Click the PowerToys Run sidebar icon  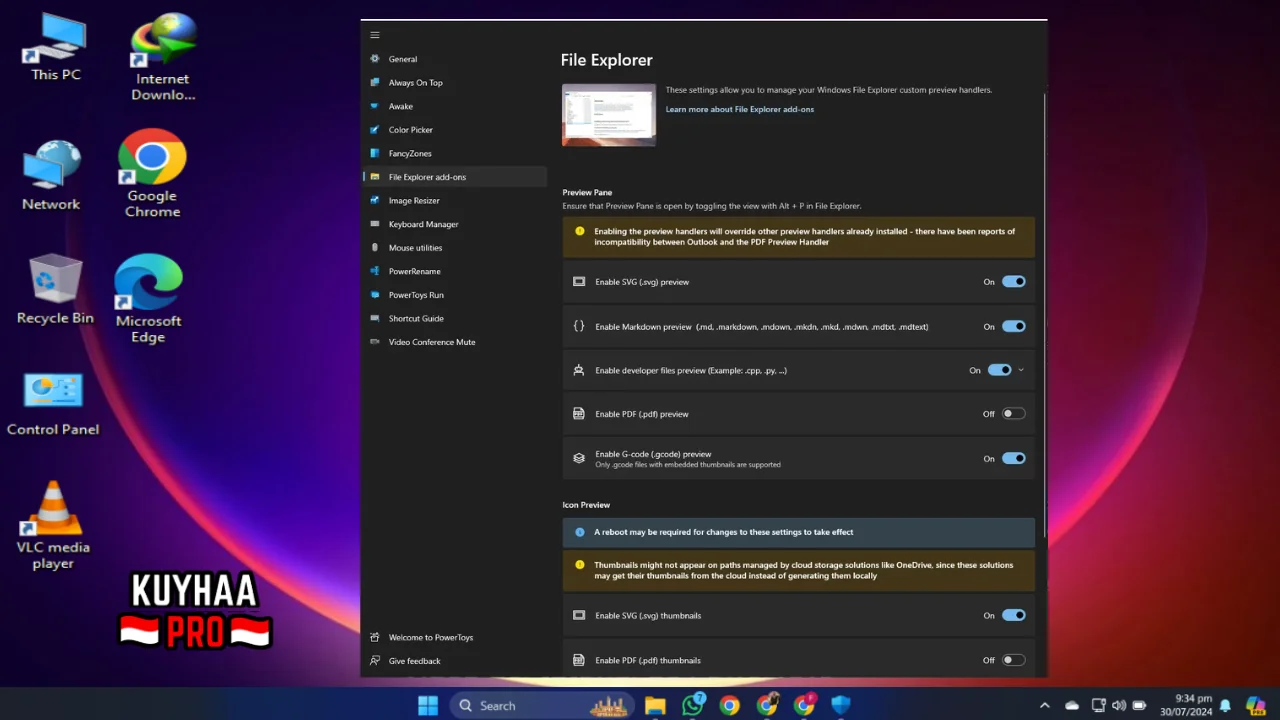pyautogui.click(x=375, y=295)
